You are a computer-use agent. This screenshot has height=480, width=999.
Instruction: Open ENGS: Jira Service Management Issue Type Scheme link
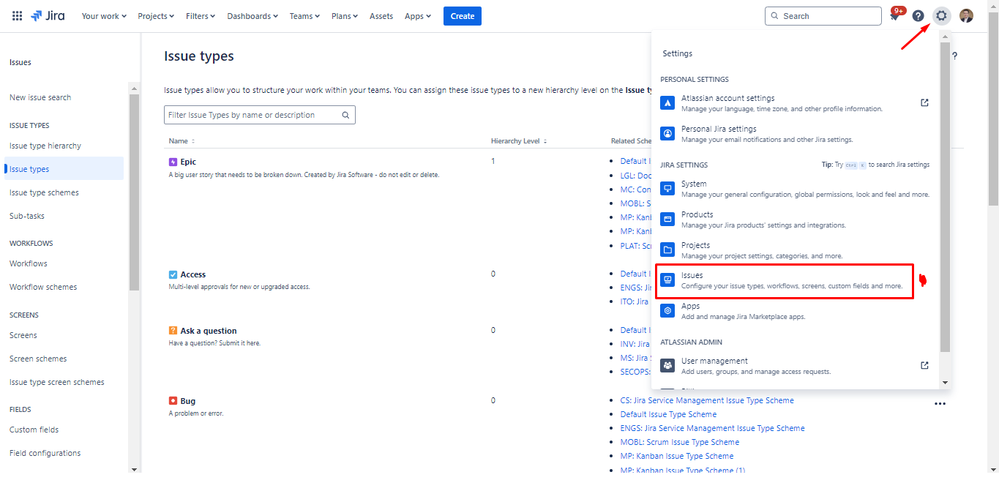tap(712, 428)
